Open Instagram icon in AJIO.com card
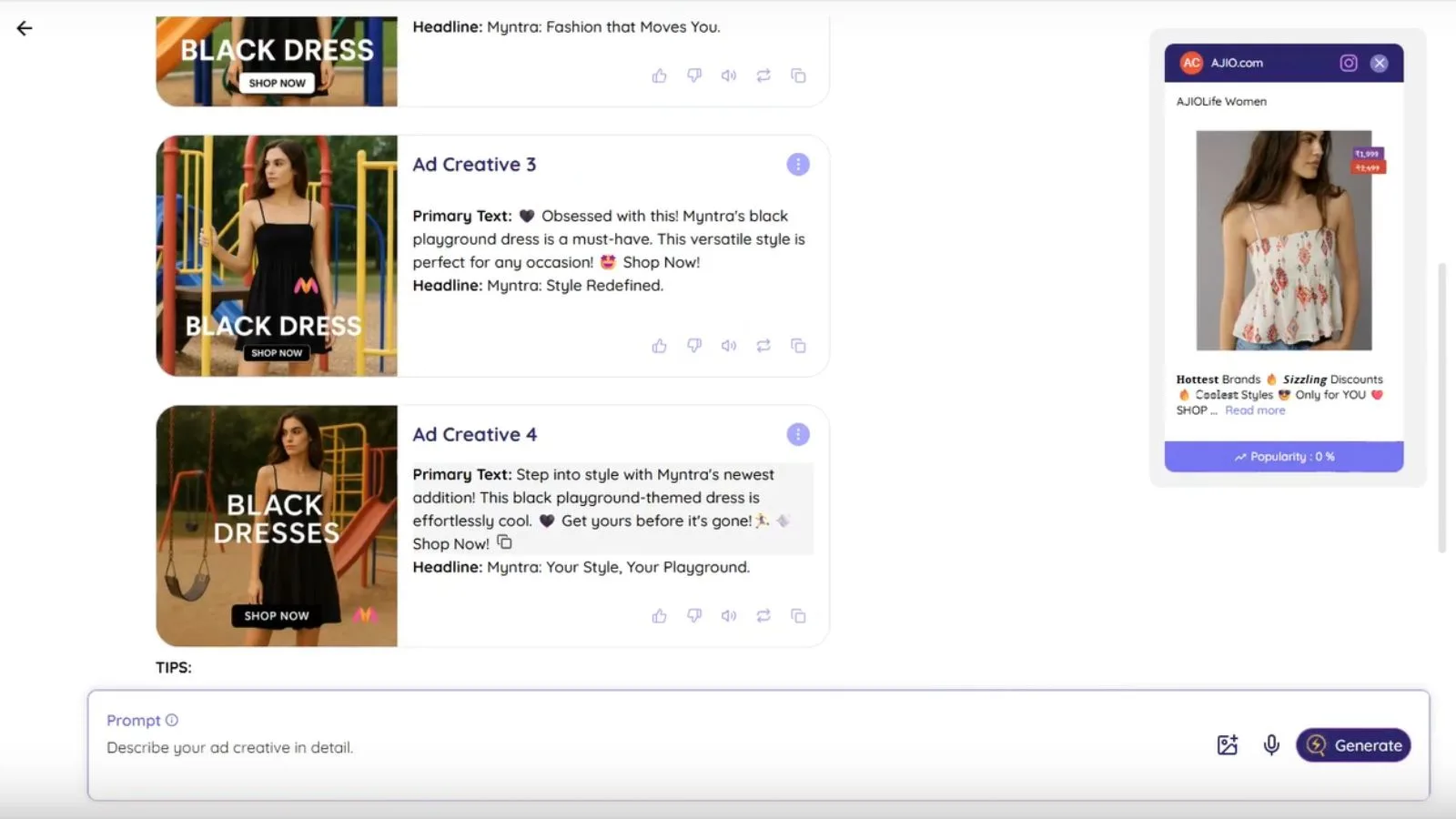The height and width of the screenshot is (819, 1456). click(1349, 63)
